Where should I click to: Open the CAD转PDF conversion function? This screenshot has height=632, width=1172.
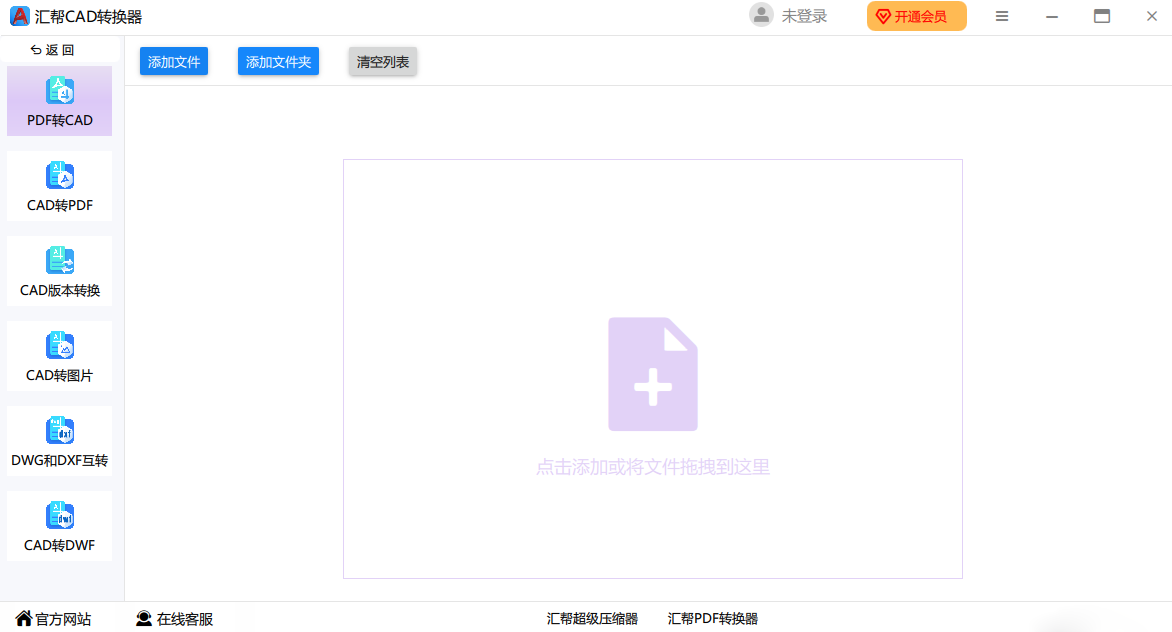(x=59, y=186)
